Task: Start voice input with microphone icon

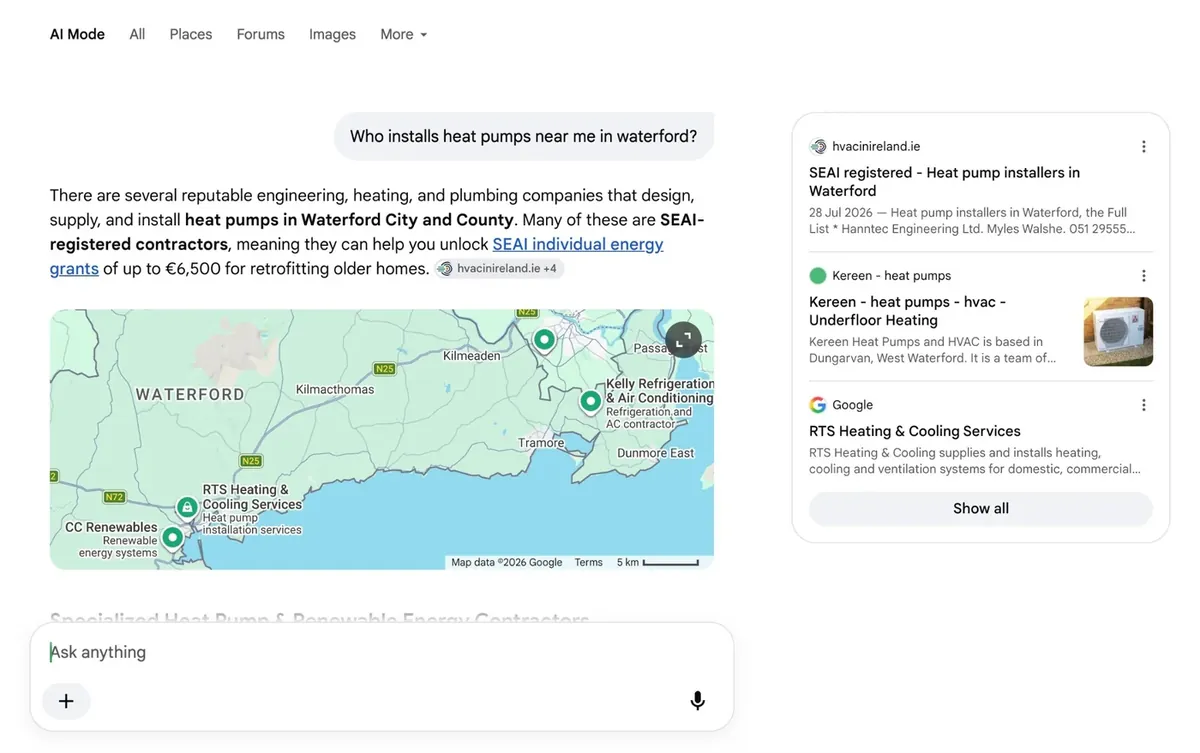Action: pyautogui.click(x=698, y=701)
